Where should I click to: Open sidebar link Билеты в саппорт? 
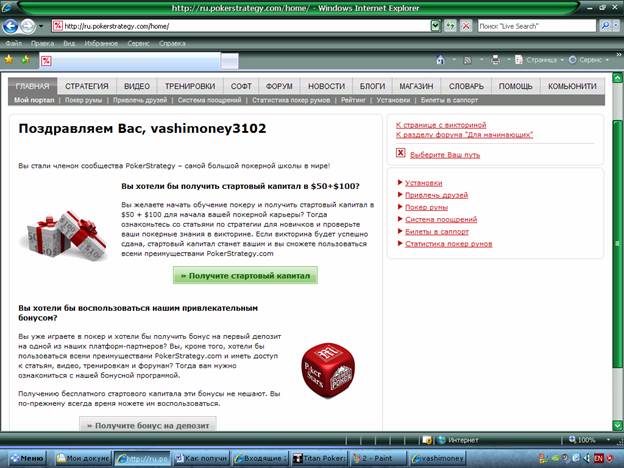(437, 232)
